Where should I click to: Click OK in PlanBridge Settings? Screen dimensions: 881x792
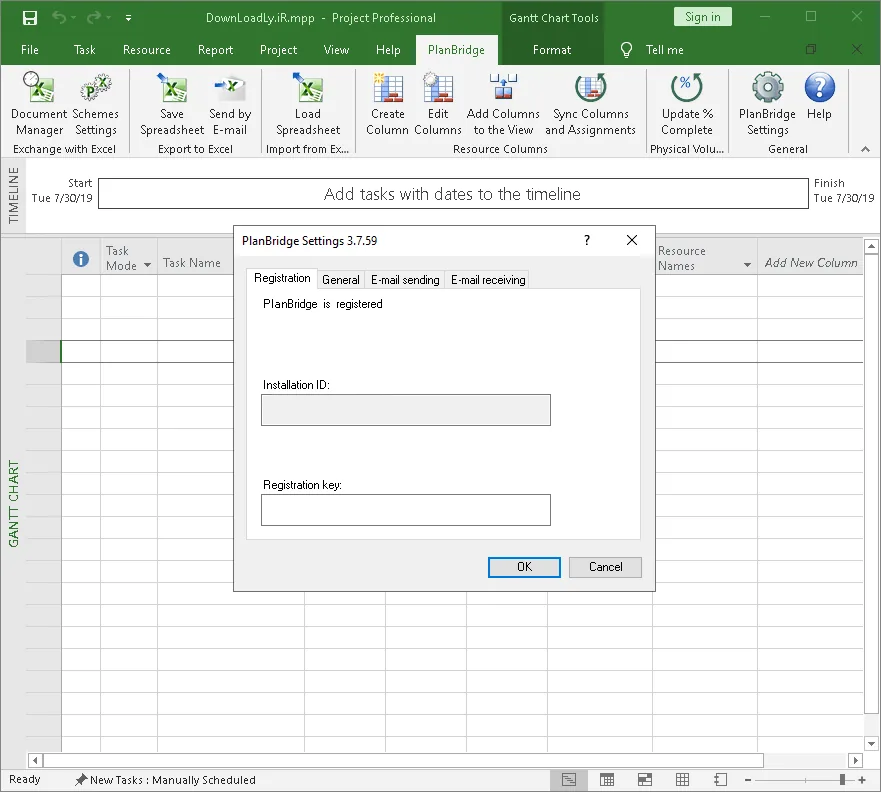coord(524,567)
